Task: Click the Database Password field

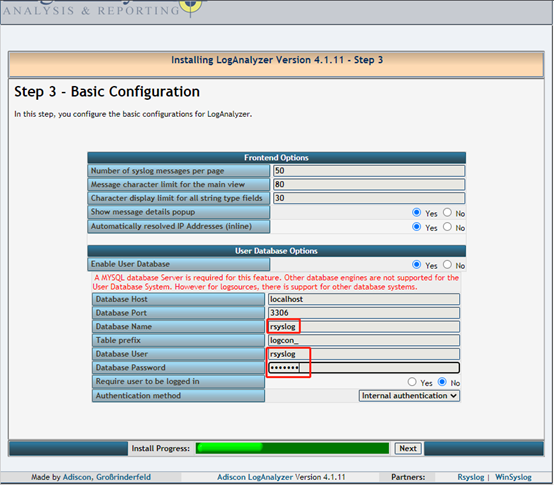Action: pyautogui.click(x=364, y=368)
